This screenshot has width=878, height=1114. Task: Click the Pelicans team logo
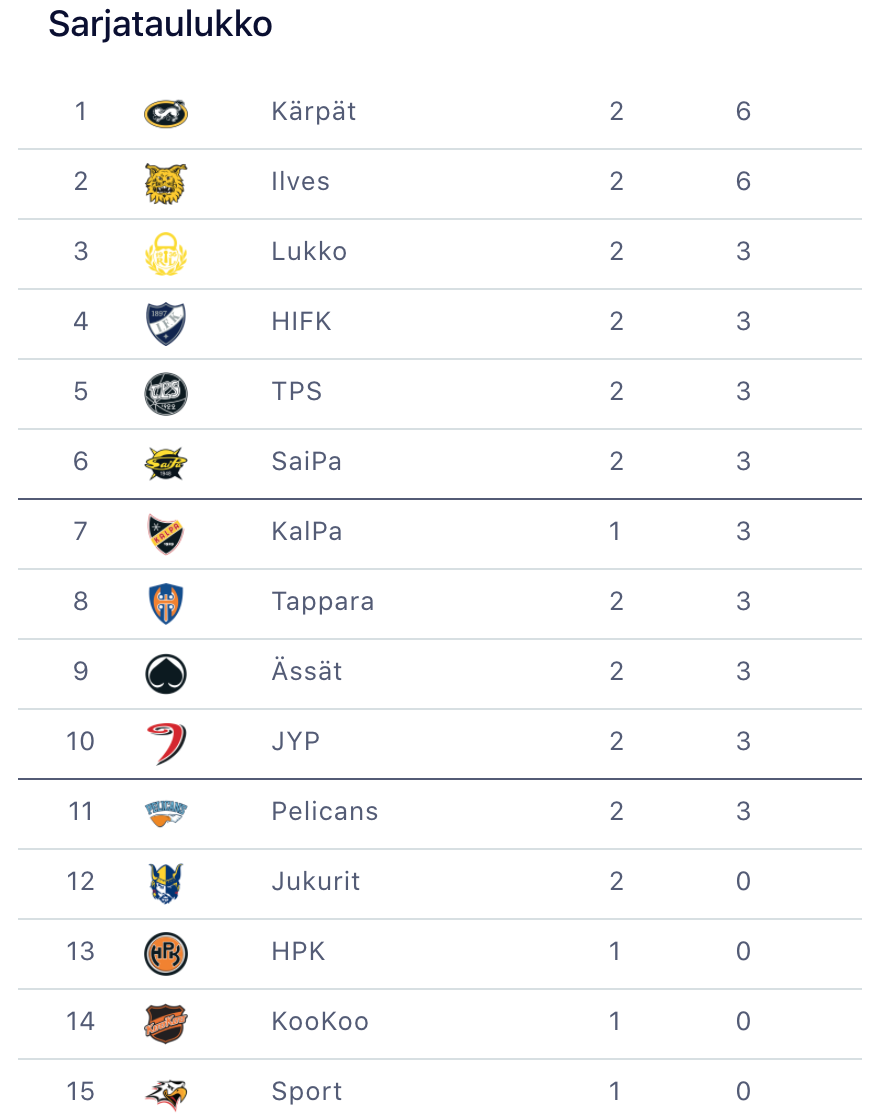(166, 812)
